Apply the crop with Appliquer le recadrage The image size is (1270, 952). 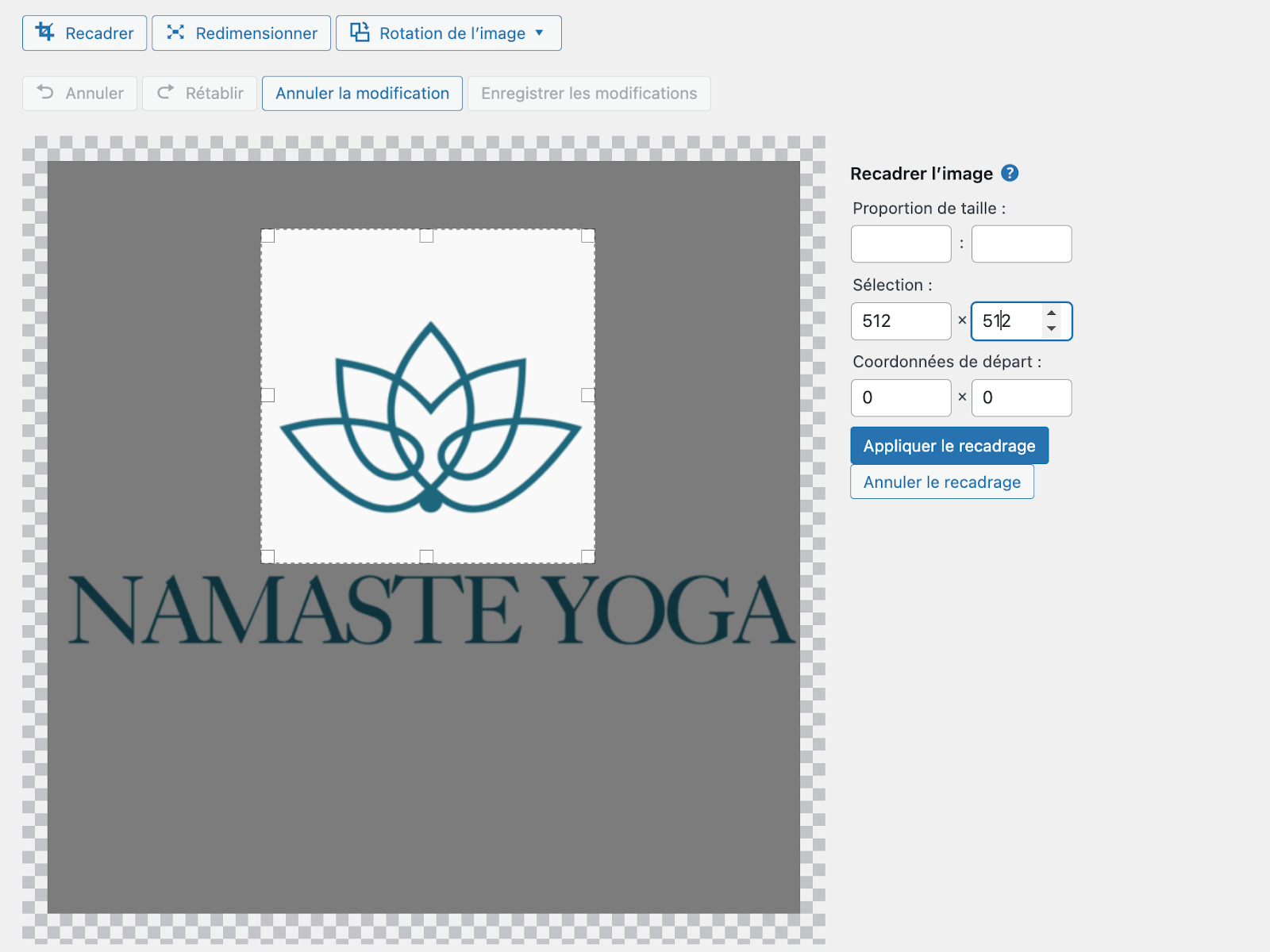(949, 446)
